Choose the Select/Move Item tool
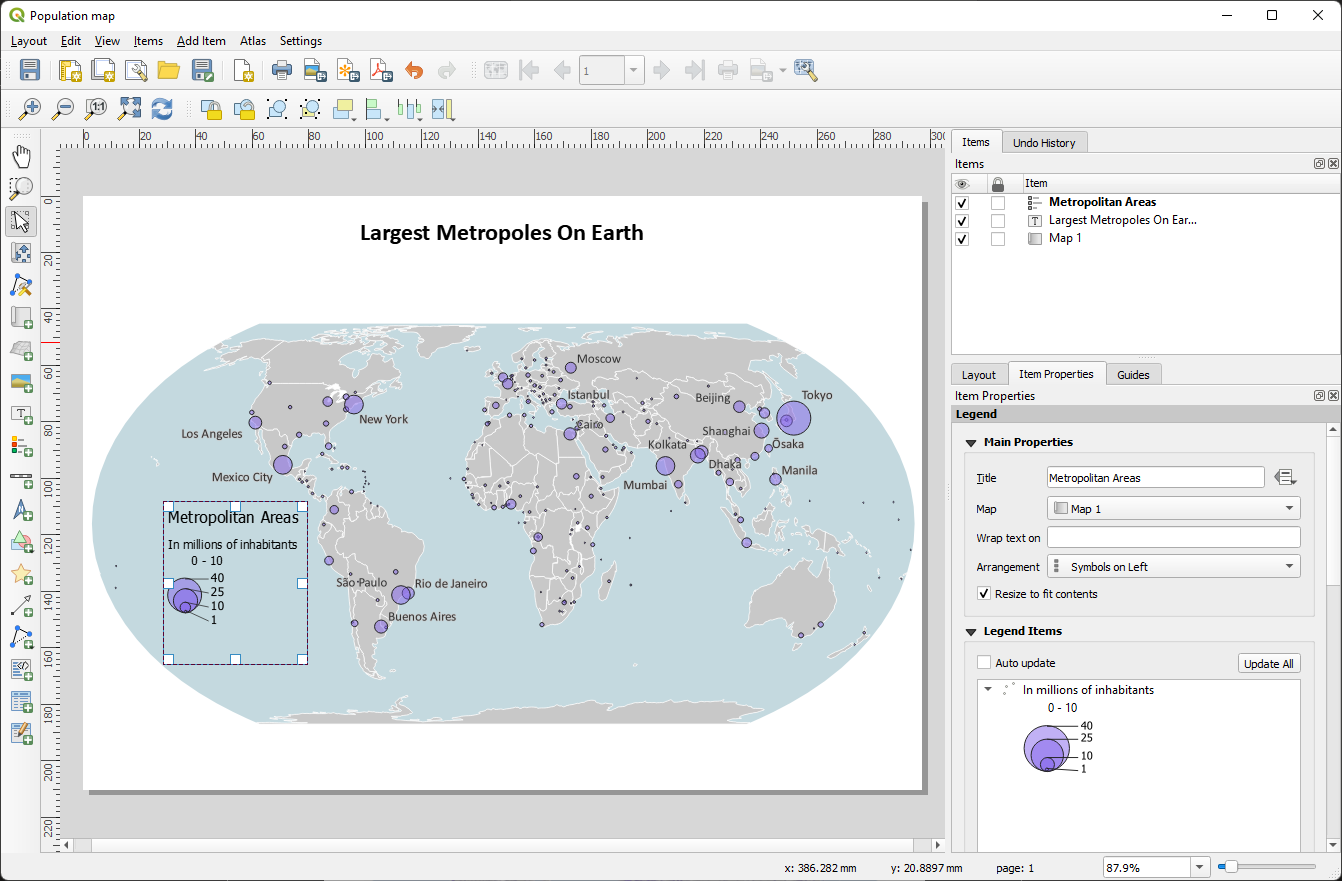Screen dimensions: 1342x881 21,221
